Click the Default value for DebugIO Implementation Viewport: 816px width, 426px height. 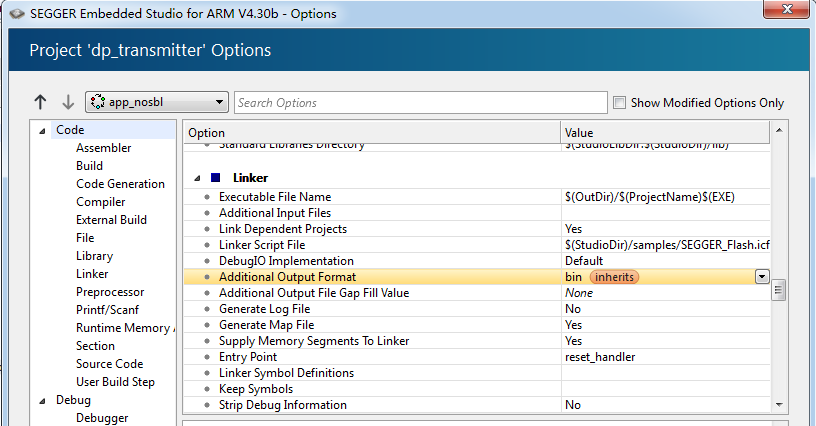coord(584,261)
